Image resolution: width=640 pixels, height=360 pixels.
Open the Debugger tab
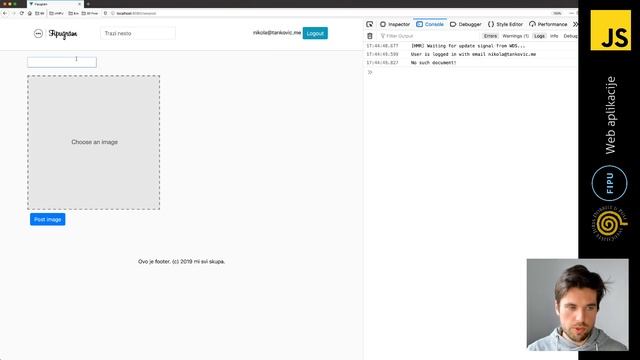[x=466, y=24]
